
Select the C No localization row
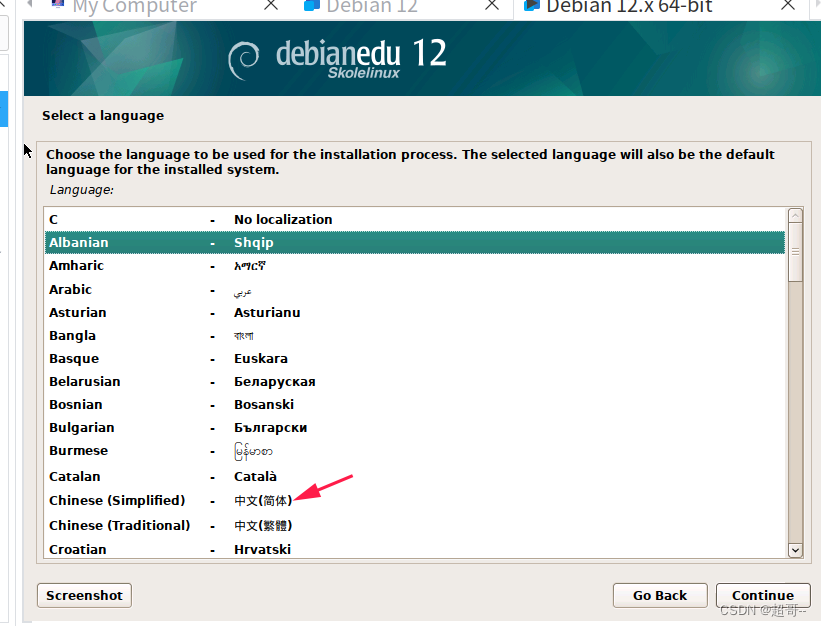click(415, 219)
